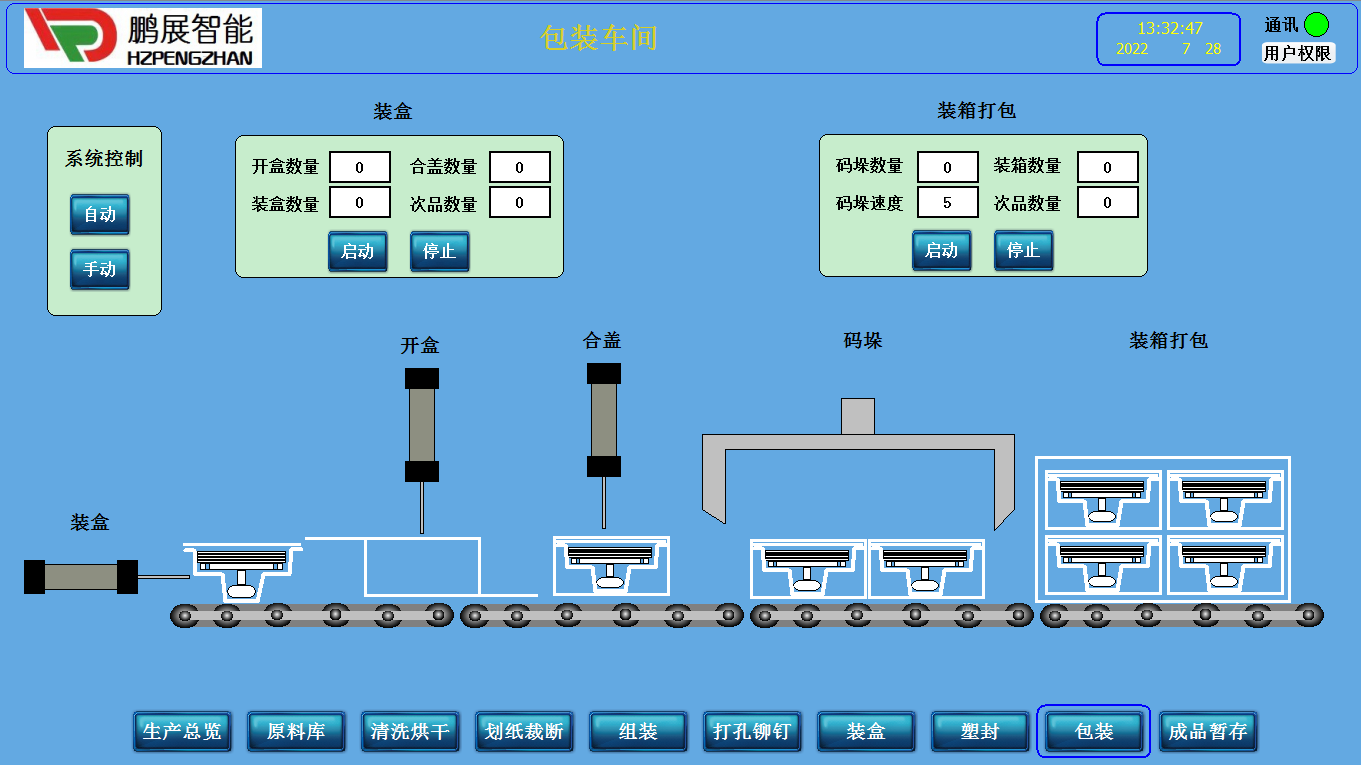Select the 开盒数量 value field
1361x765 pixels.
pyautogui.click(x=359, y=167)
